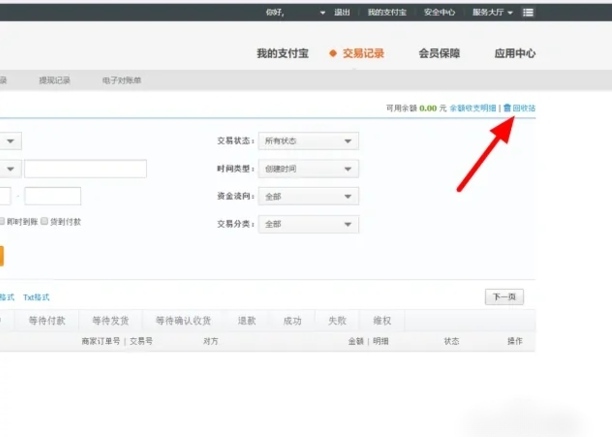Open the 交易状态 dropdown
The image size is (612, 437).
(308, 142)
